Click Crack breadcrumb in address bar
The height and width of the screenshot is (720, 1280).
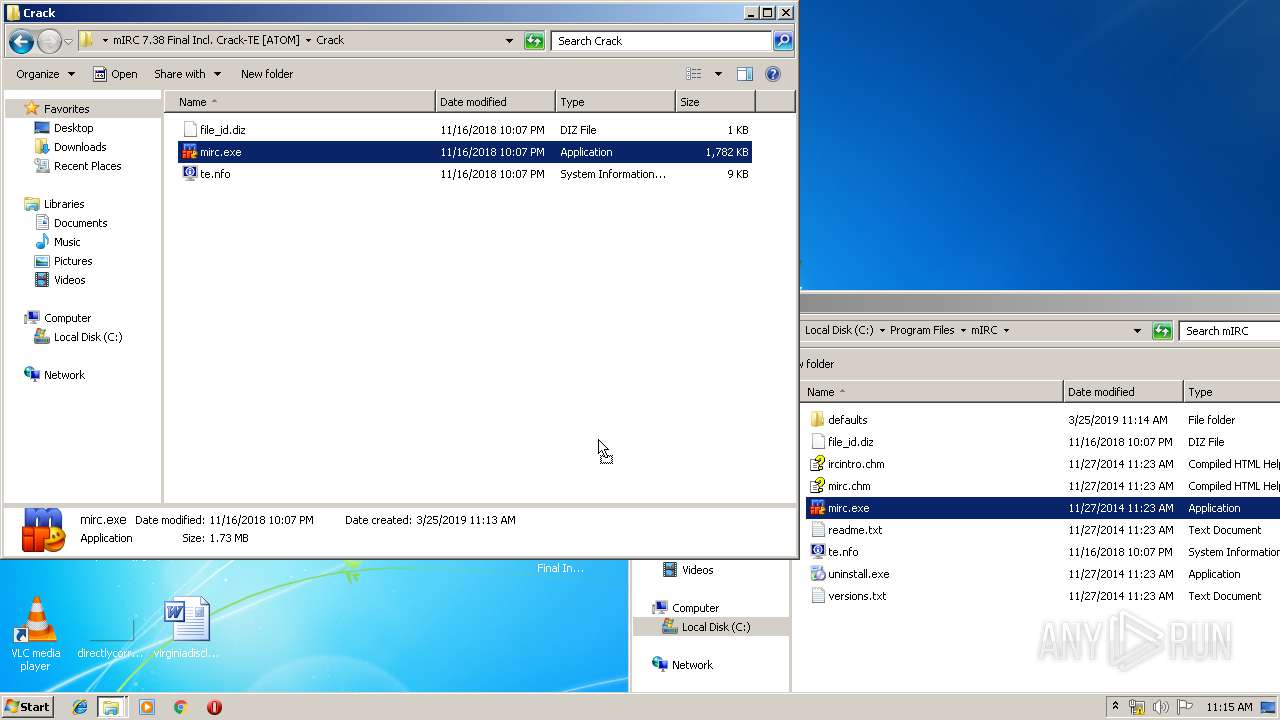coord(330,41)
